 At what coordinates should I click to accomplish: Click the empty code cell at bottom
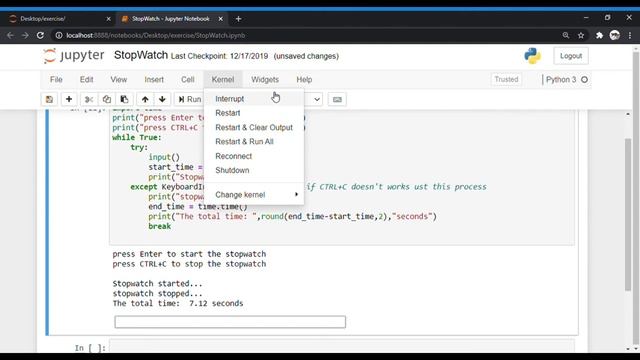click(342, 347)
